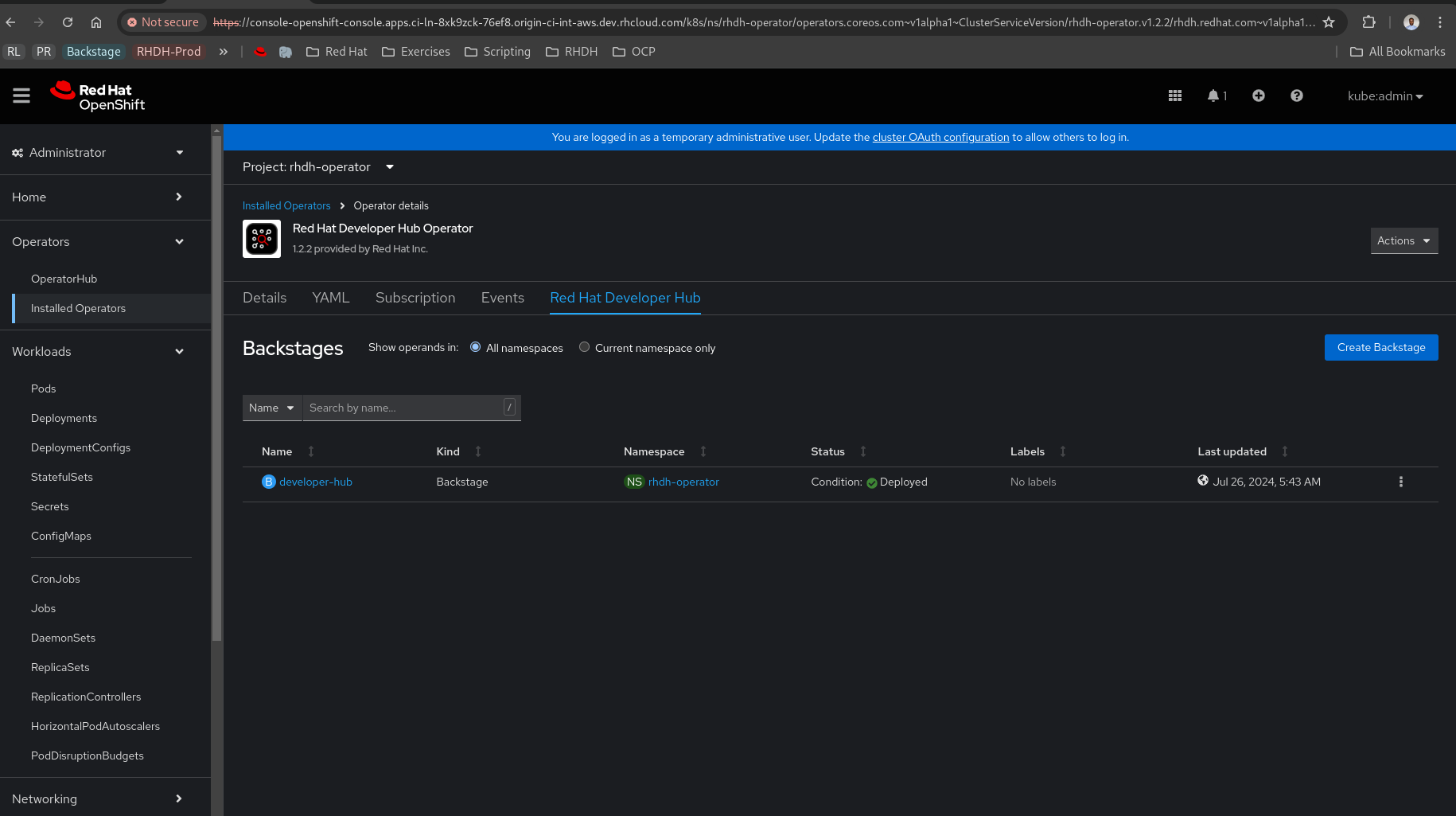Open the kube:admin user menu

[x=1385, y=96]
